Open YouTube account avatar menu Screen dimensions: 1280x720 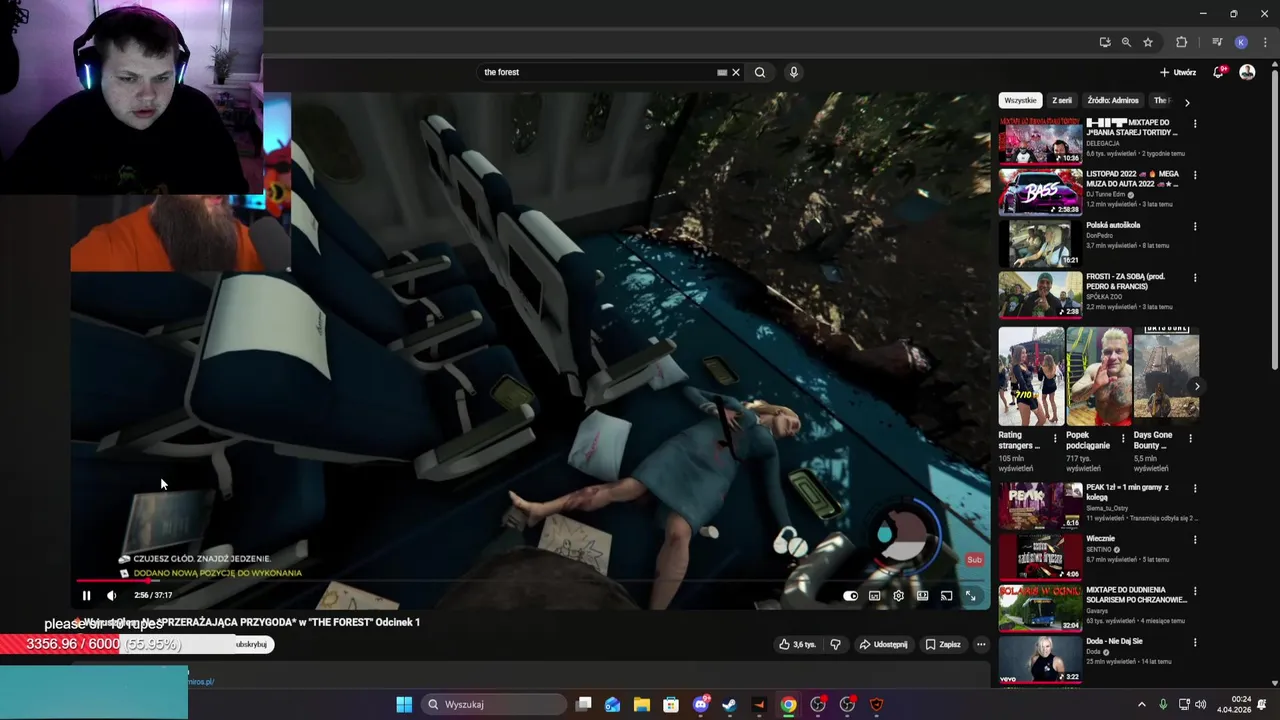click(1247, 72)
